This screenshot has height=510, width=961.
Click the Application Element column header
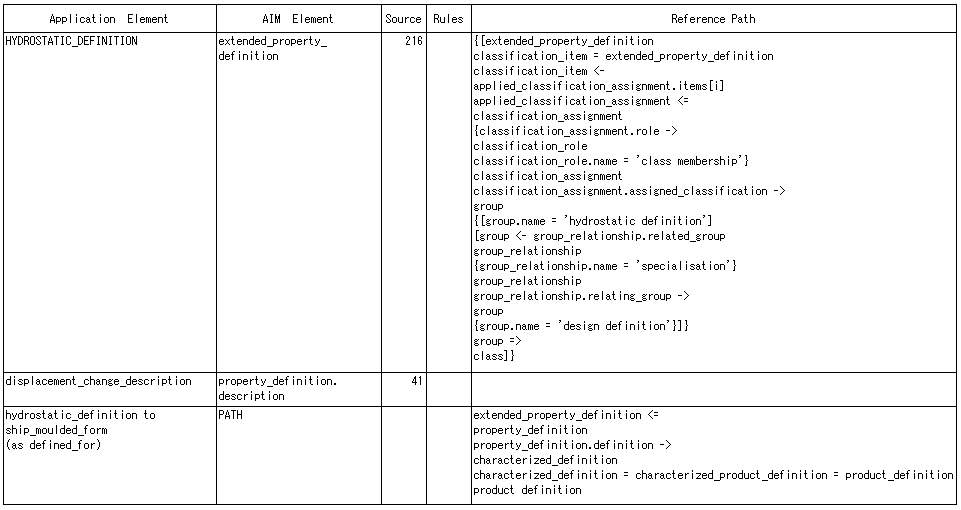(110, 18)
